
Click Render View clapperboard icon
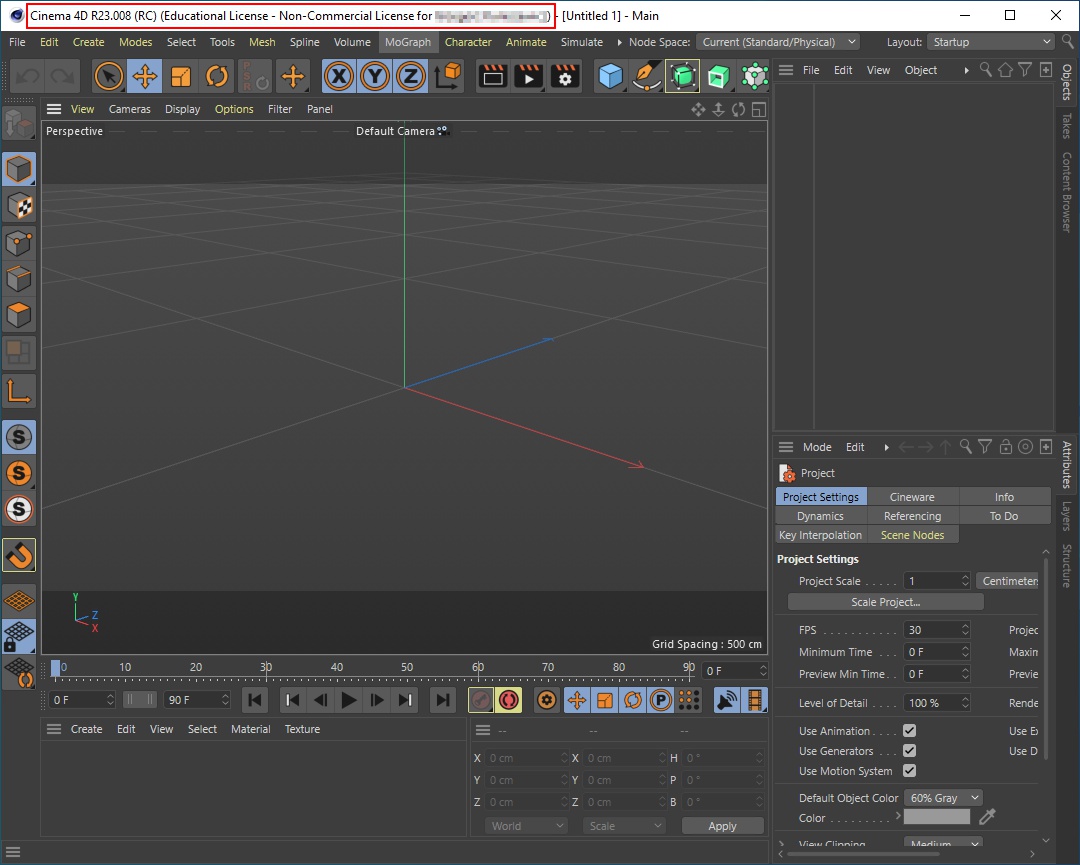tap(492, 76)
